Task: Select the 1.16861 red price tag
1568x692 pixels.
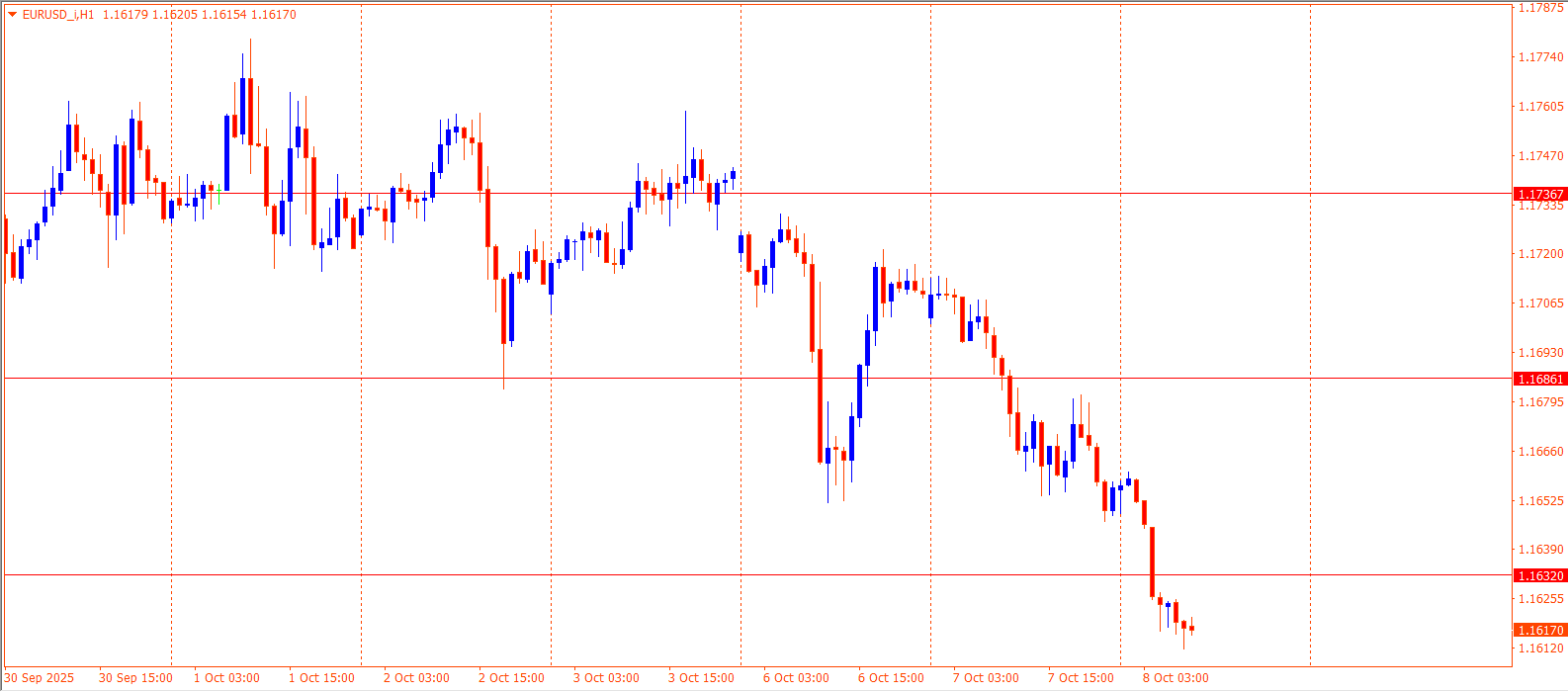Action: [x=1540, y=380]
